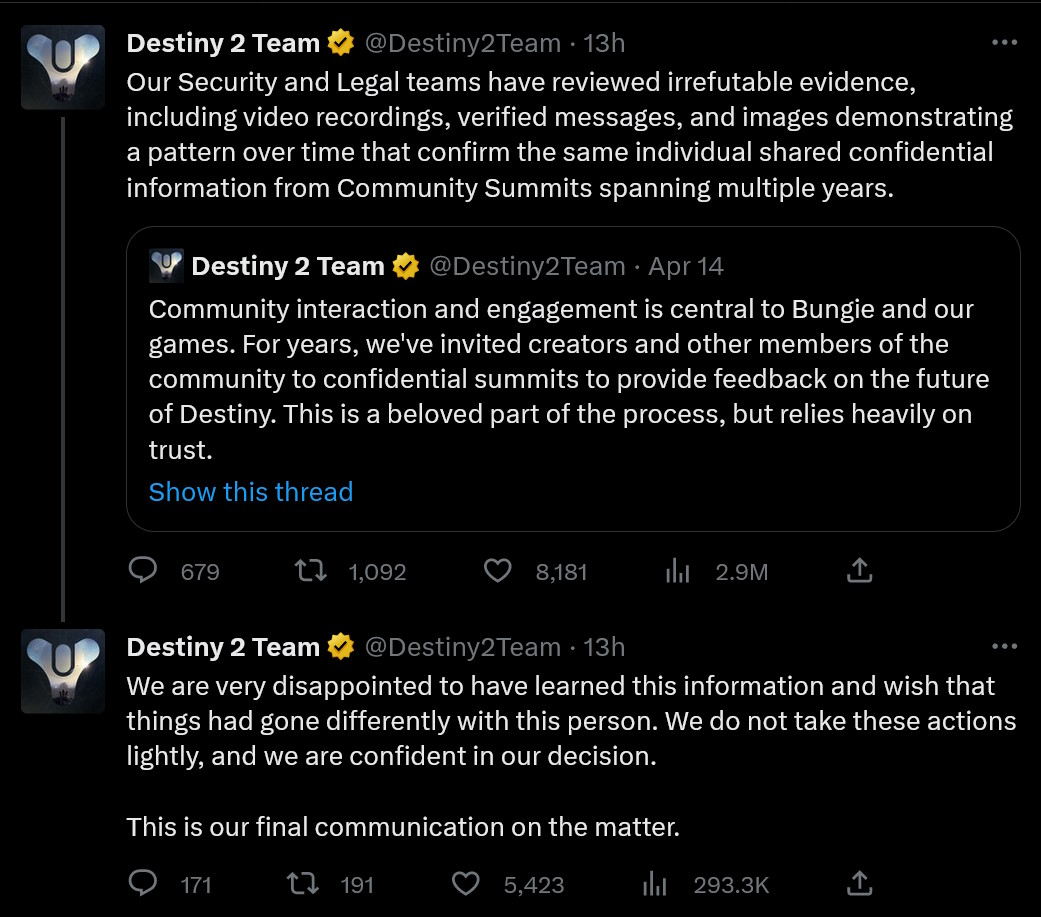Reply to the first Destiny 2 Team tweet
The height and width of the screenshot is (917, 1041).
coord(143,571)
